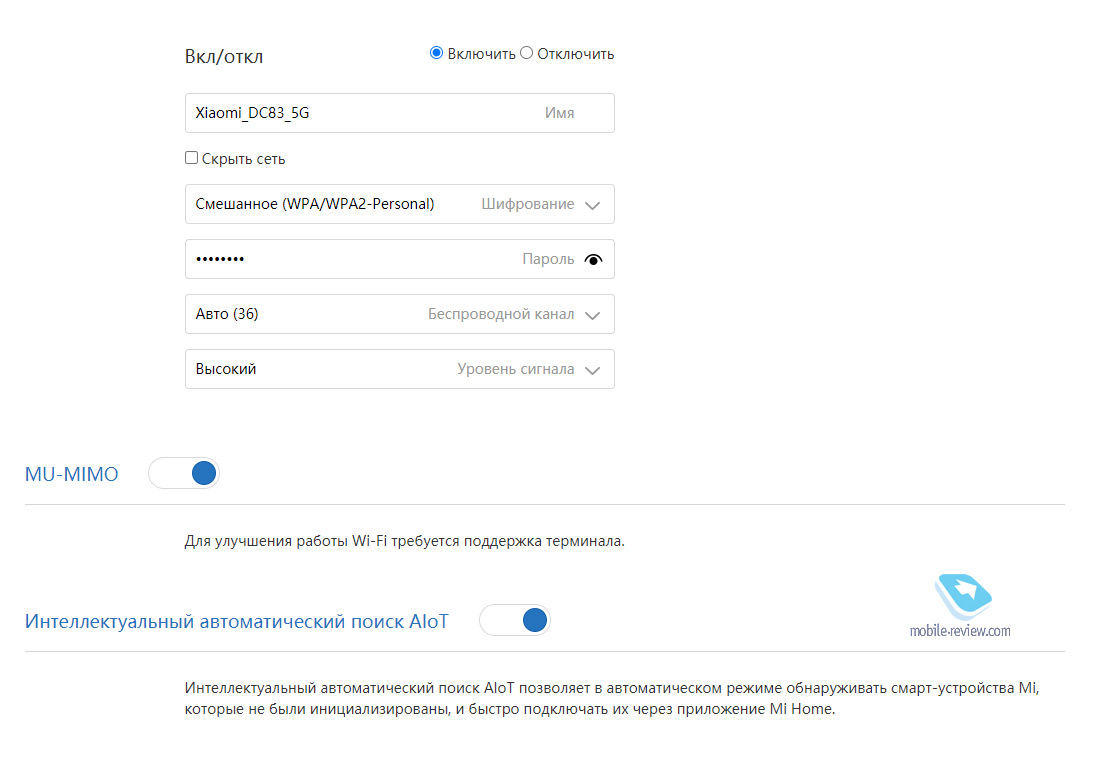Check the Скрыть сеть checkbox

[x=191, y=158]
